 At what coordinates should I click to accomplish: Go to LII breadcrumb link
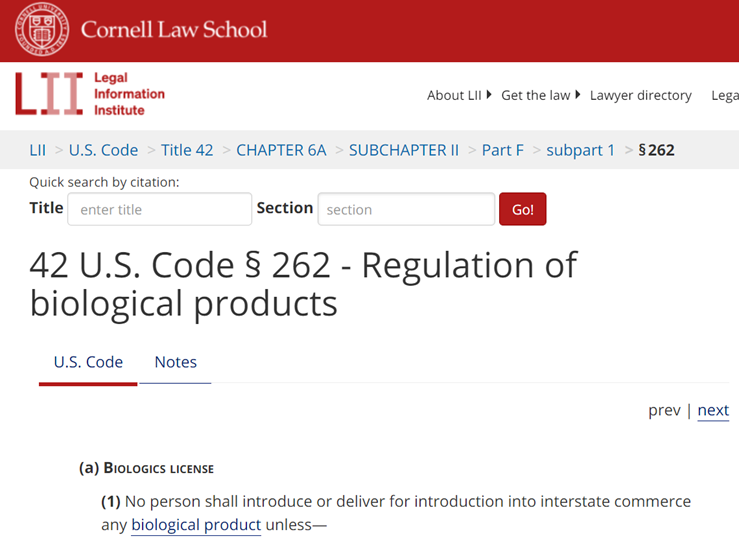[38, 150]
